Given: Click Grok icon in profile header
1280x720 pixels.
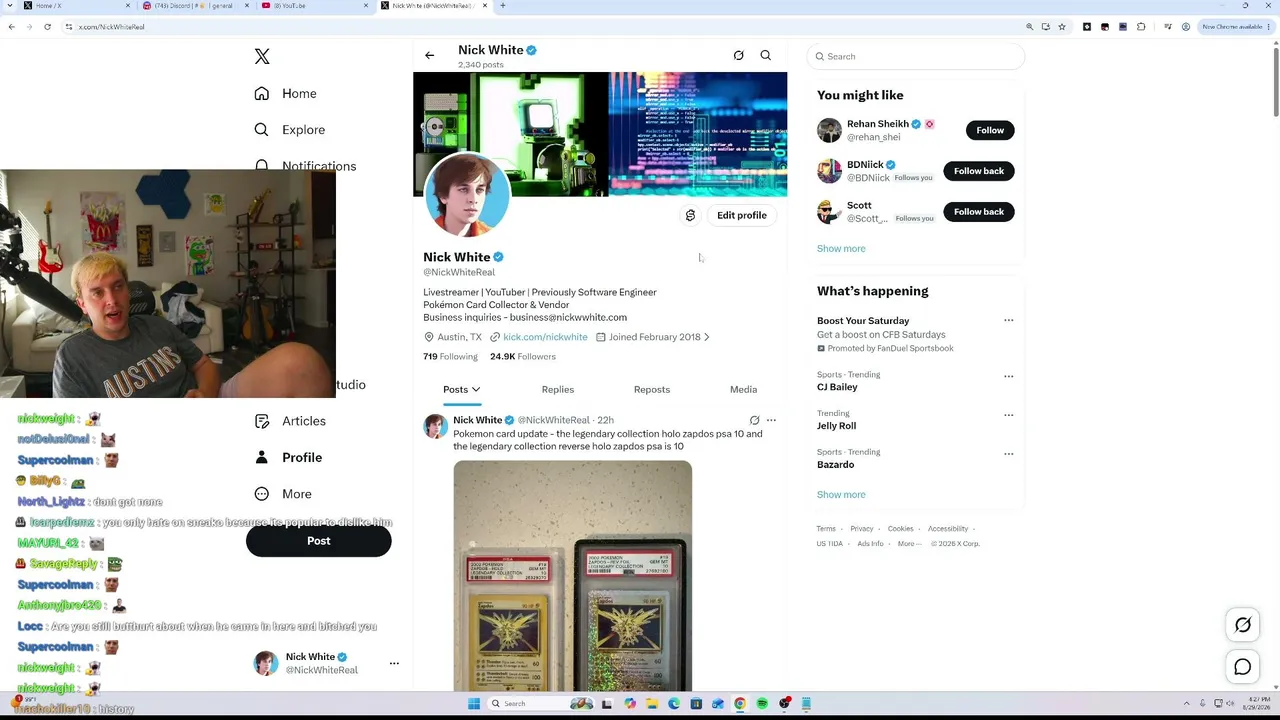Looking at the screenshot, I should [x=738, y=56].
